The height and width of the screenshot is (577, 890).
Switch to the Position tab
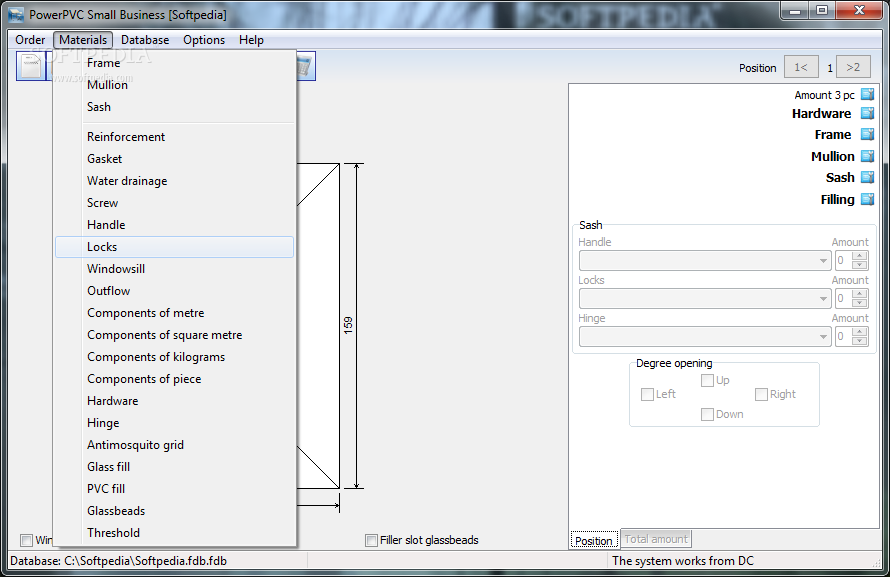[x=594, y=541]
